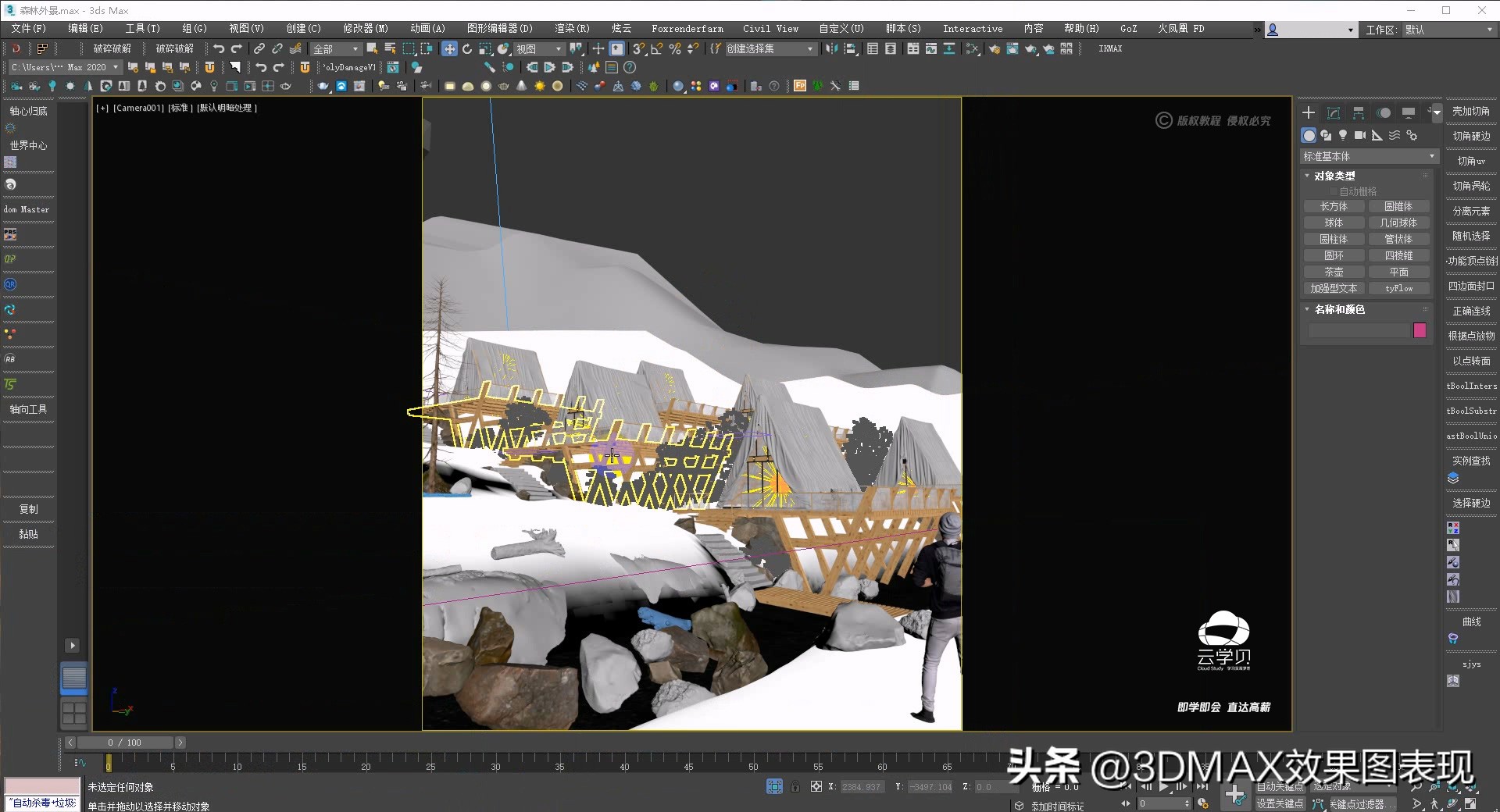The width and height of the screenshot is (1500, 812).
Task: Toggle the snaps 3D magnet on the toolbar
Action: point(637,48)
